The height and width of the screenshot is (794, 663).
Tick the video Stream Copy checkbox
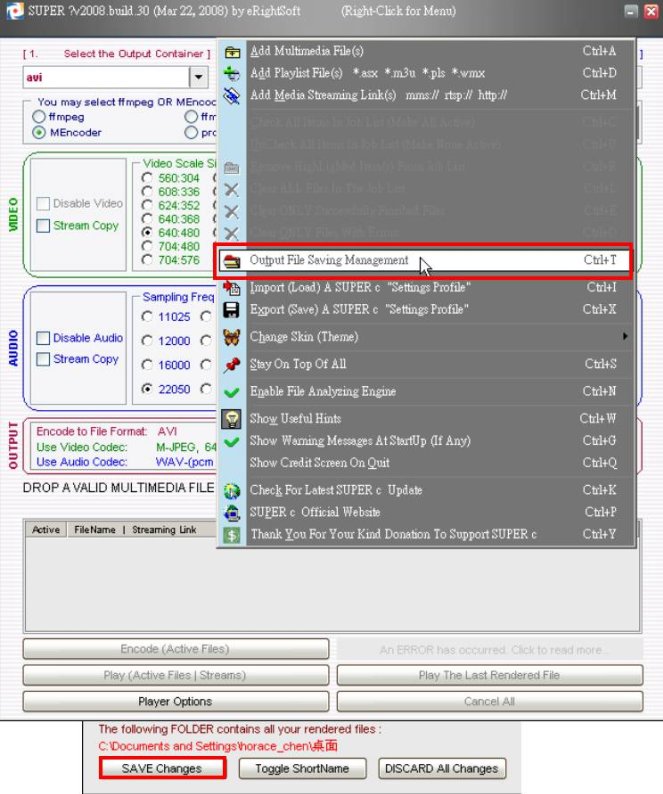pyautogui.click(x=43, y=225)
